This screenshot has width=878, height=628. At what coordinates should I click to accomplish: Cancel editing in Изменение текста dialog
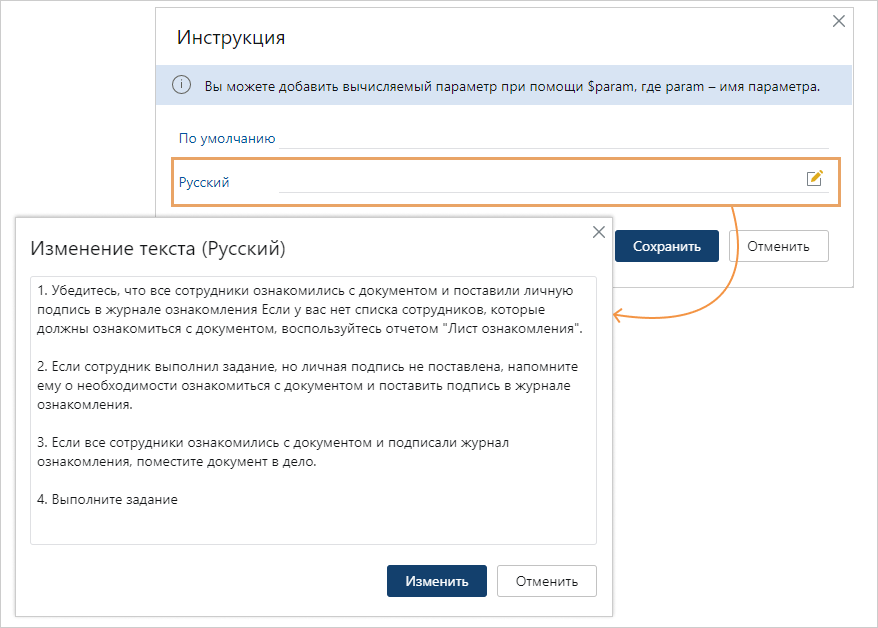tap(546, 580)
